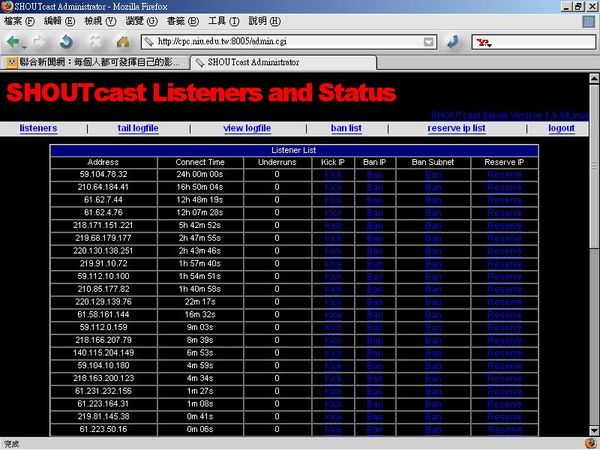The image size is (600, 450).
Task: Ban IP for listener 218.166.207.79
Action: click(375, 341)
